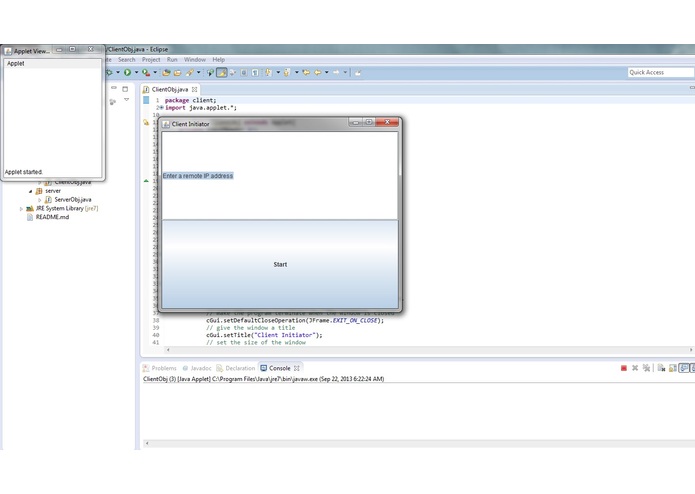Click the Toggle Breadcrumb icon in toolbar
This screenshot has height=494, width=695.
coord(211,72)
